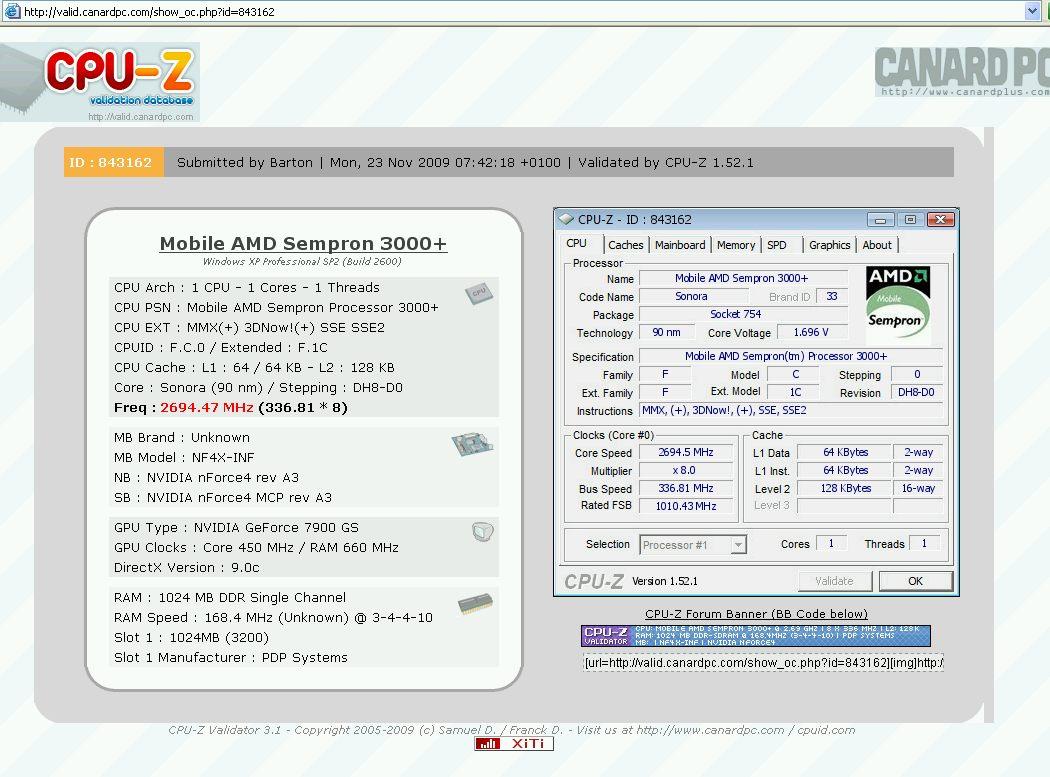The height and width of the screenshot is (777, 1050).
Task: Click the Level 2 associativity 16-way
Action: [918, 488]
